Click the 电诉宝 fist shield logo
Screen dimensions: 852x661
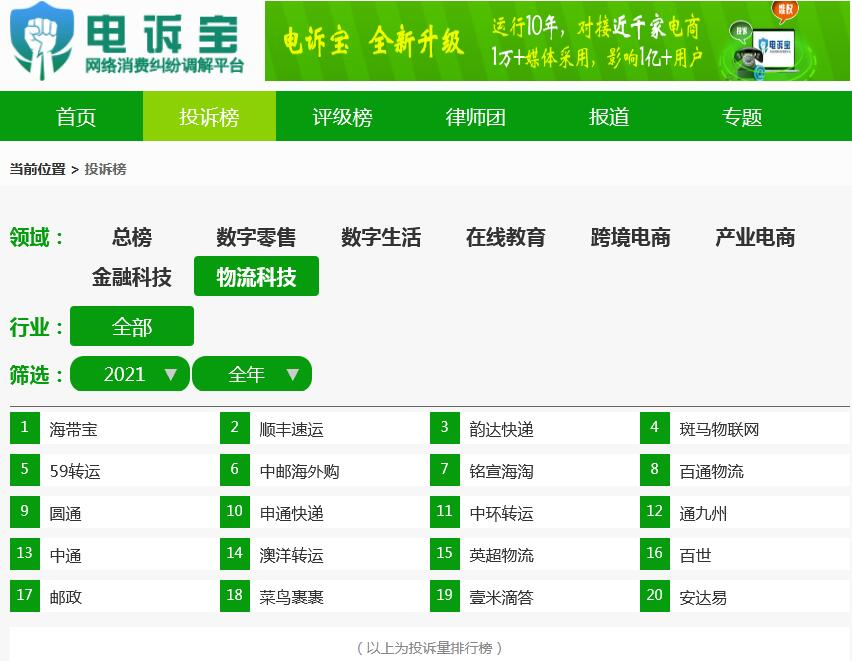pyautogui.click(x=42, y=41)
